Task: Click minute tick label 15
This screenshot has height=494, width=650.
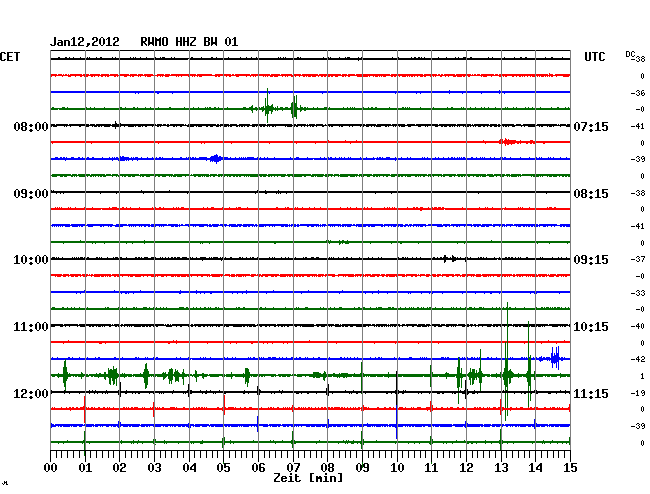Action: [570, 468]
